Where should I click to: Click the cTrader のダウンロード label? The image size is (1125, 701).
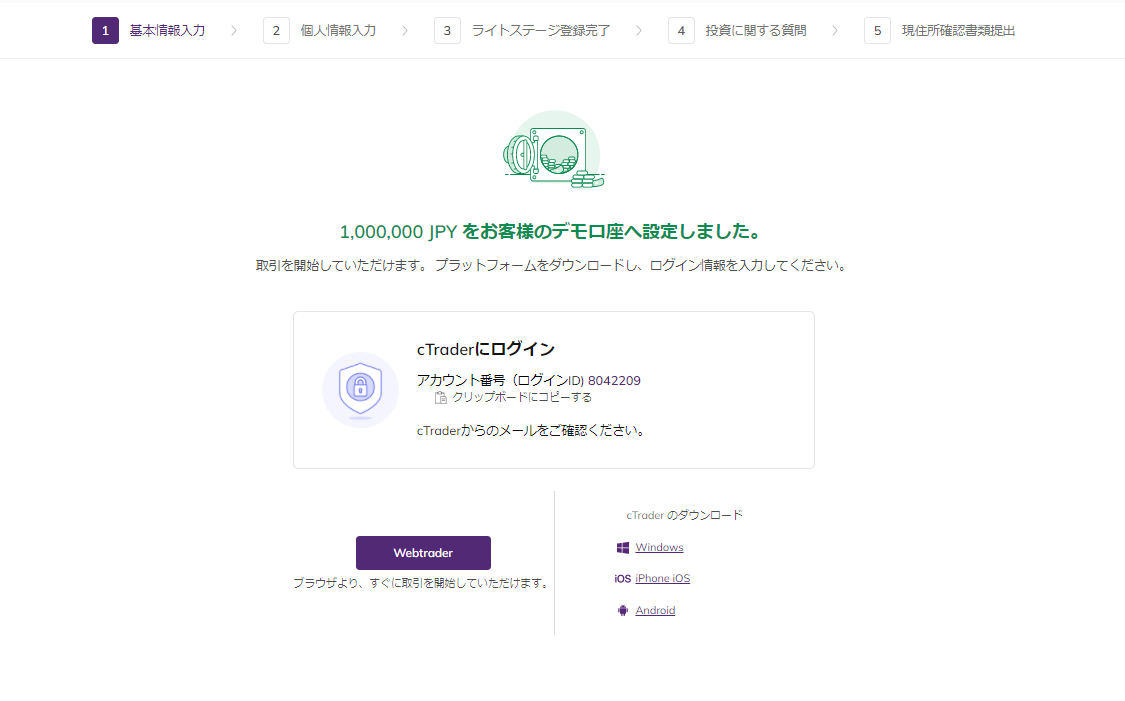684,515
